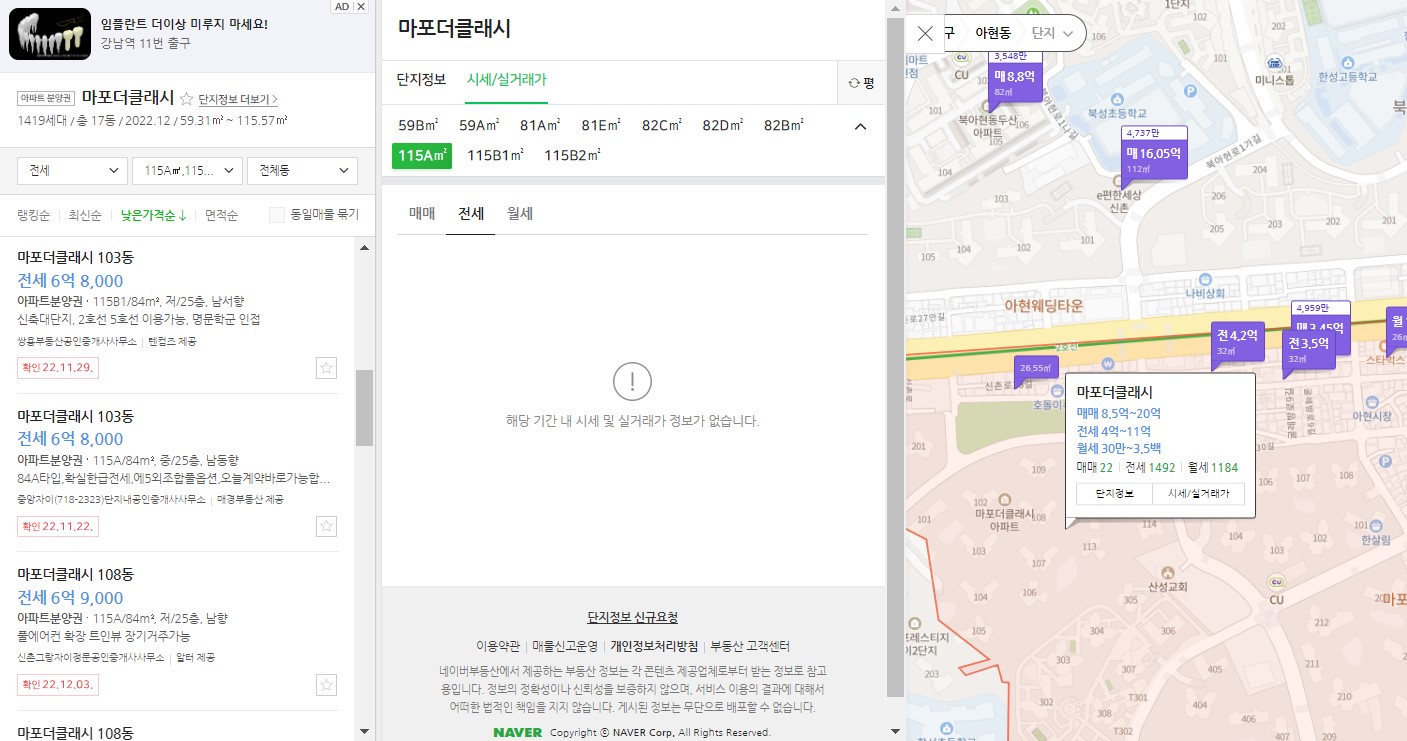Star the 103동 115B1/84㎡ listing
The height and width of the screenshot is (741, 1407).
tap(326, 368)
